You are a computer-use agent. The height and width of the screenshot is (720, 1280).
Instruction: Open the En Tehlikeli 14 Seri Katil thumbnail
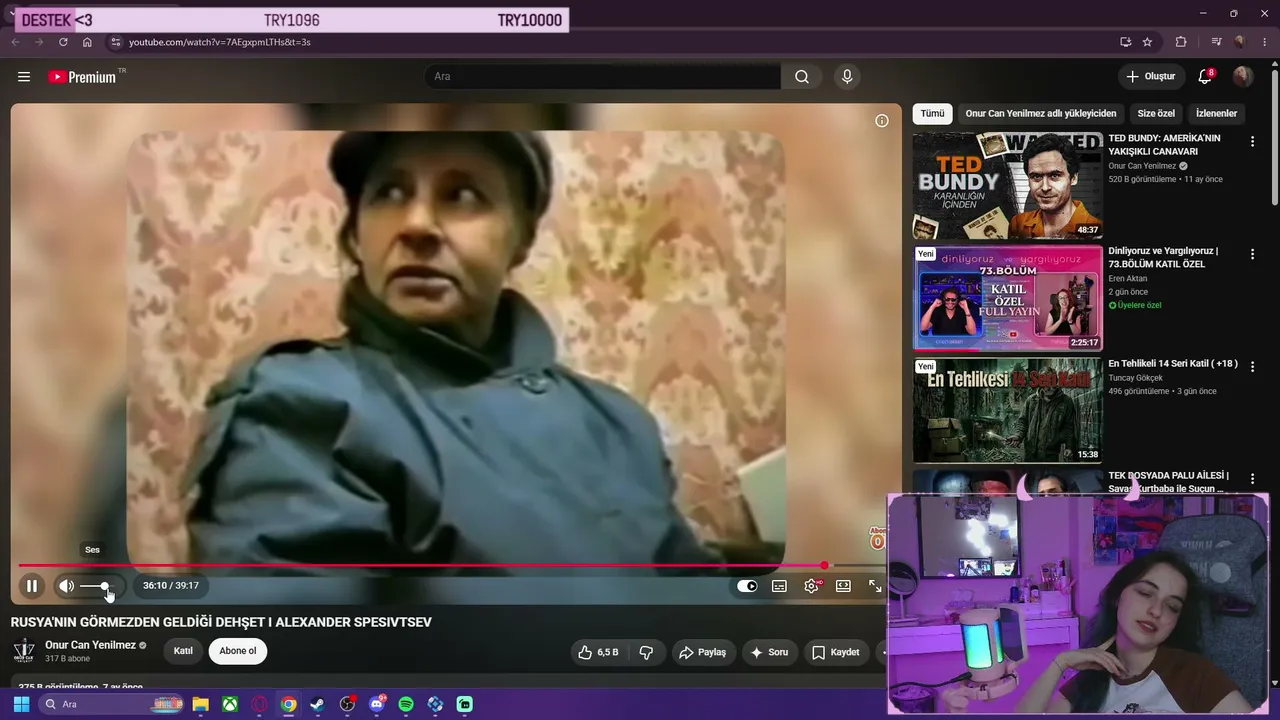pyautogui.click(x=1007, y=410)
